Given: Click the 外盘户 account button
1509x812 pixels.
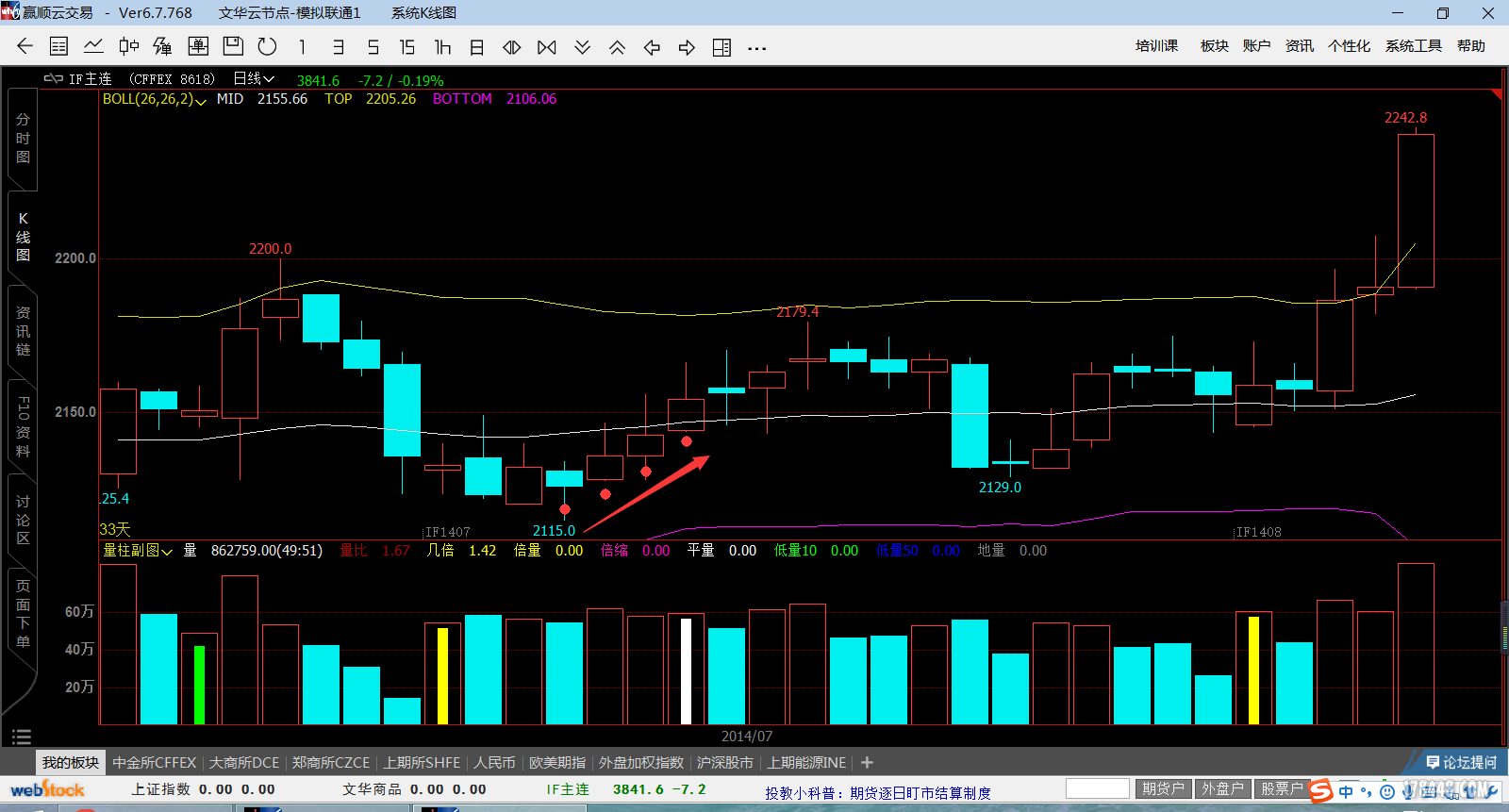Looking at the screenshot, I should (x=1221, y=788).
